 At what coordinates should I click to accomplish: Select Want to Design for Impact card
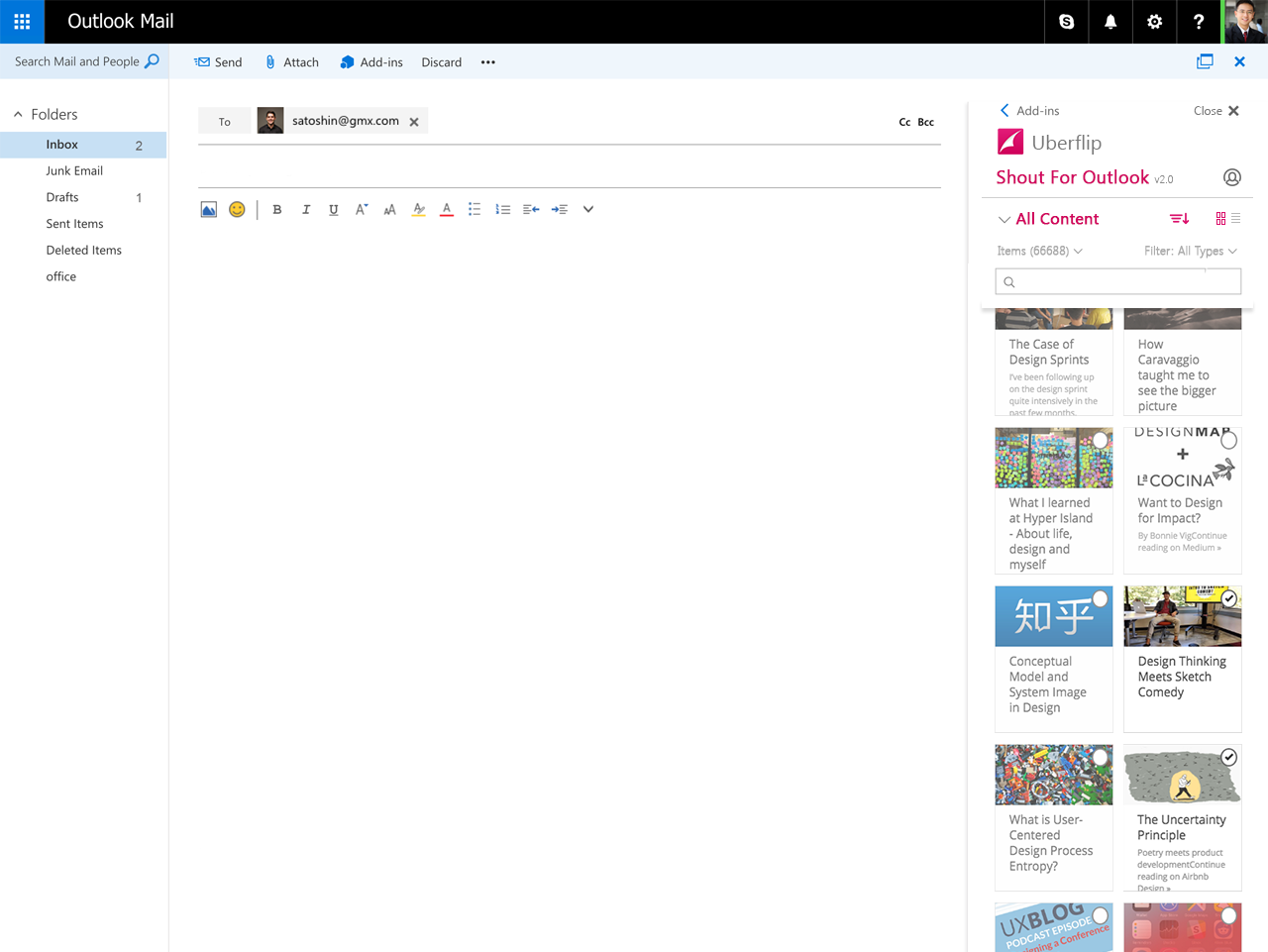tap(1229, 440)
